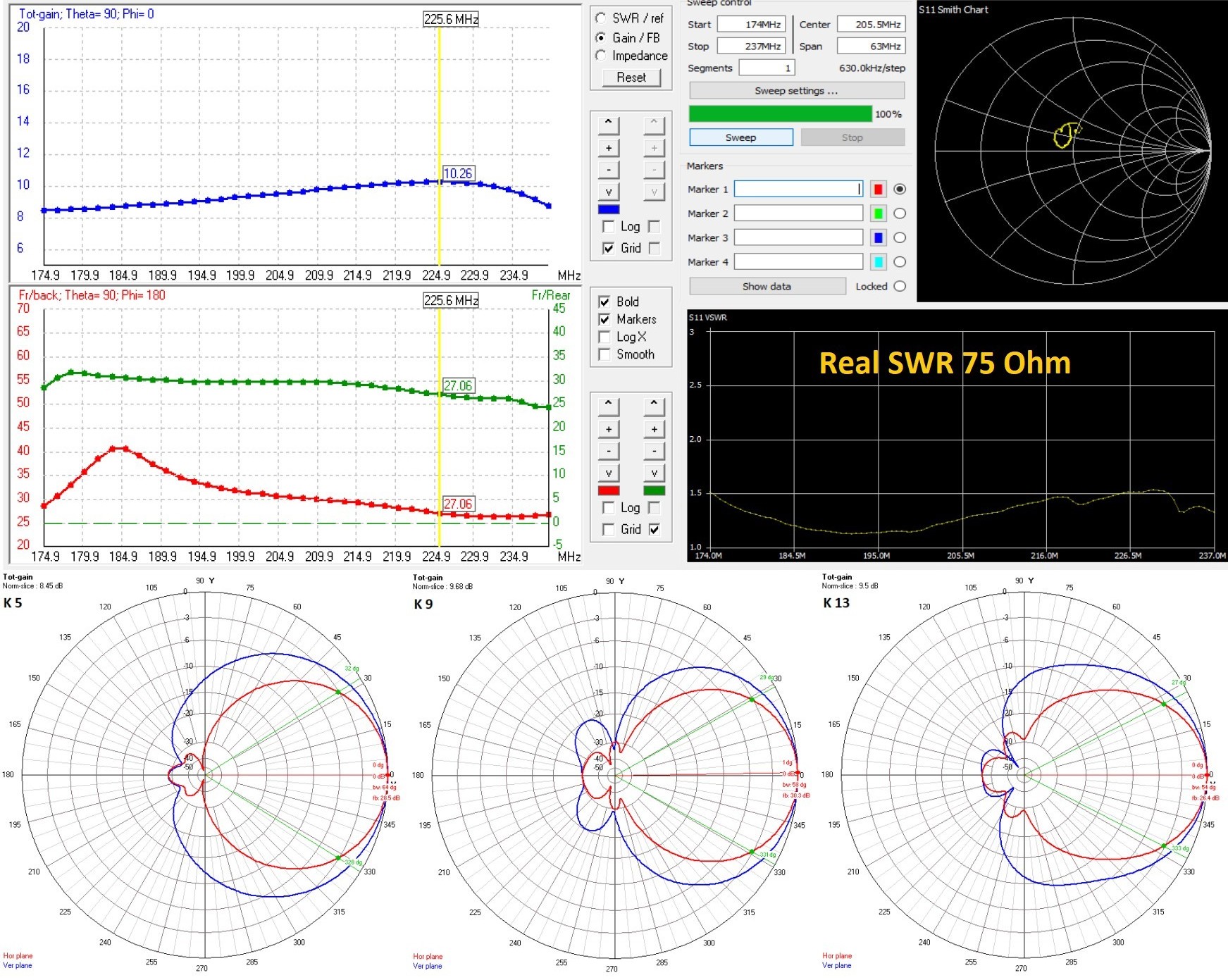Click the green 100% sweep progress bar
1228x980 pixels.
(781, 114)
